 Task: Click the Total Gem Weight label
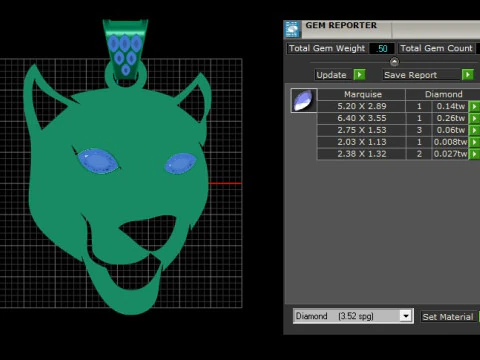(327, 48)
